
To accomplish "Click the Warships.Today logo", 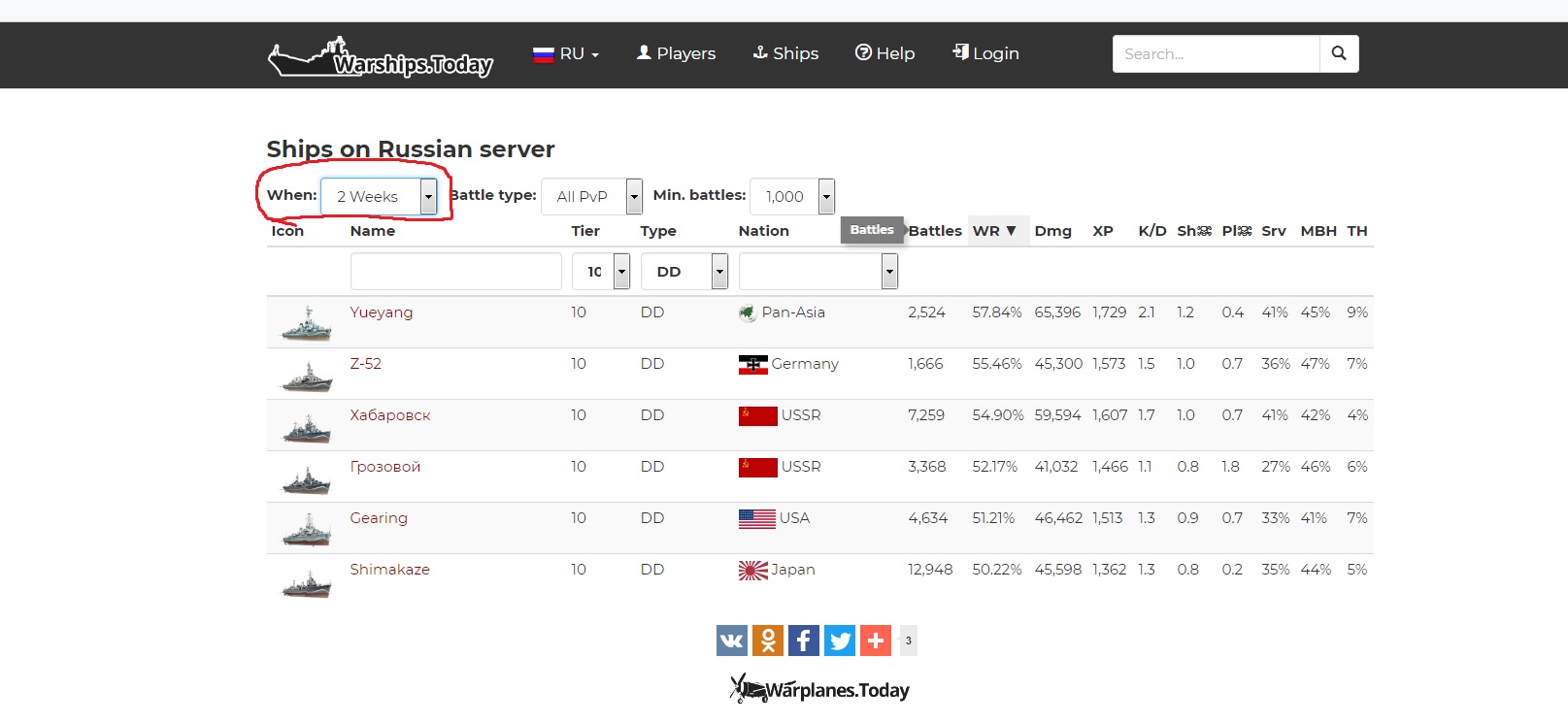I will [381, 58].
